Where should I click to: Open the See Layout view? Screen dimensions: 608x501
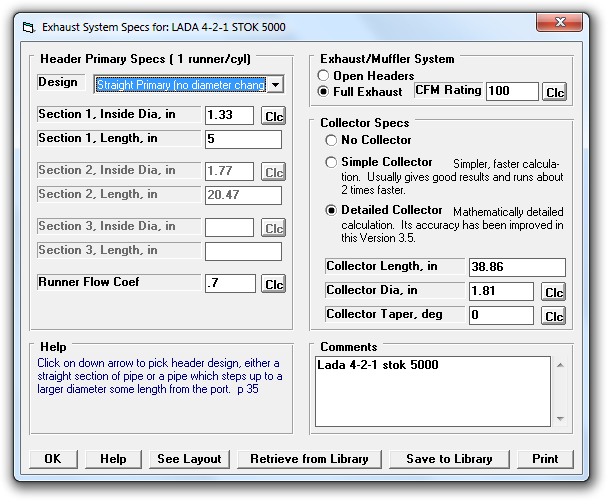tap(189, 459)
